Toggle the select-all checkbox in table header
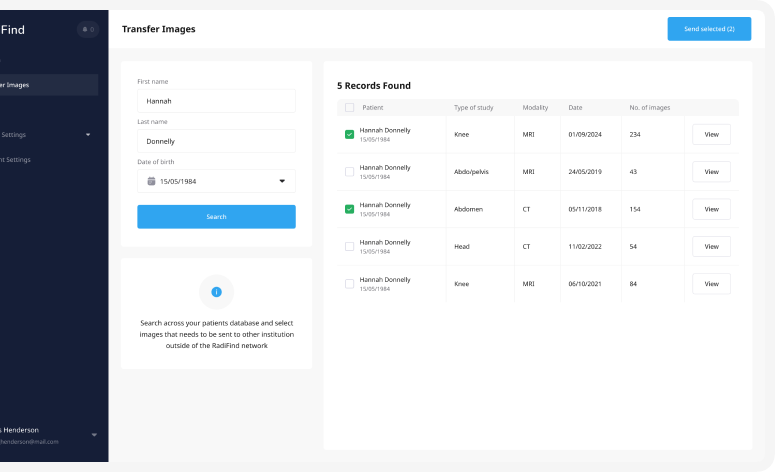The width and height of the screenshot is (775, 472). click(x=349, y=107)
